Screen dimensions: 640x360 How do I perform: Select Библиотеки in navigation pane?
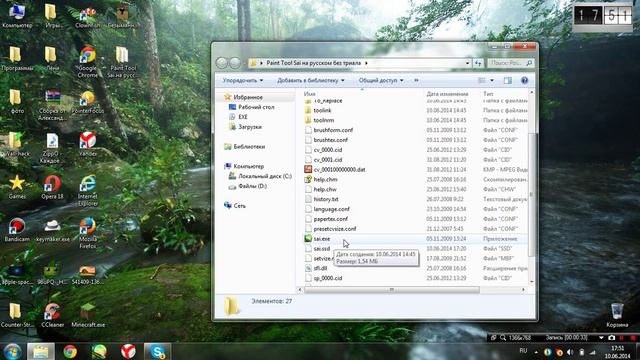pyautogui.click(x=249, y=147)
